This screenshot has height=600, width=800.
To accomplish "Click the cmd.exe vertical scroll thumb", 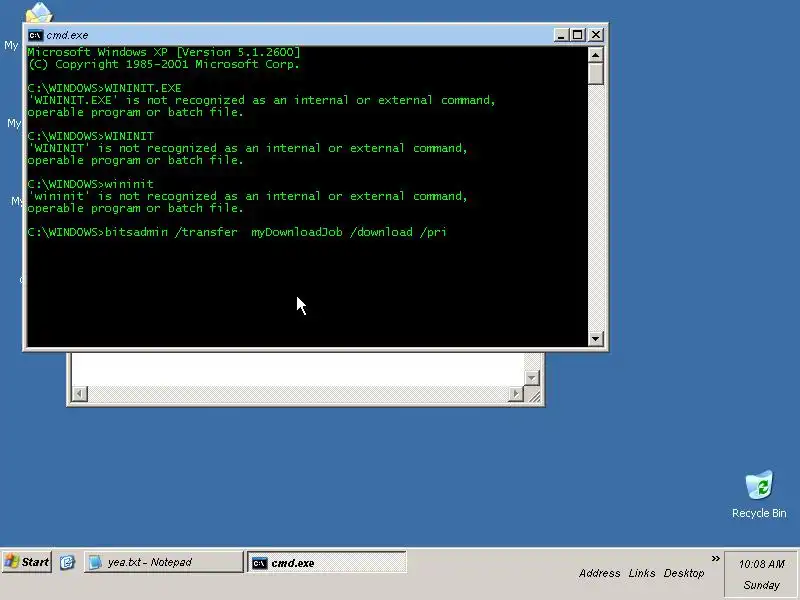I will point(595,73).
